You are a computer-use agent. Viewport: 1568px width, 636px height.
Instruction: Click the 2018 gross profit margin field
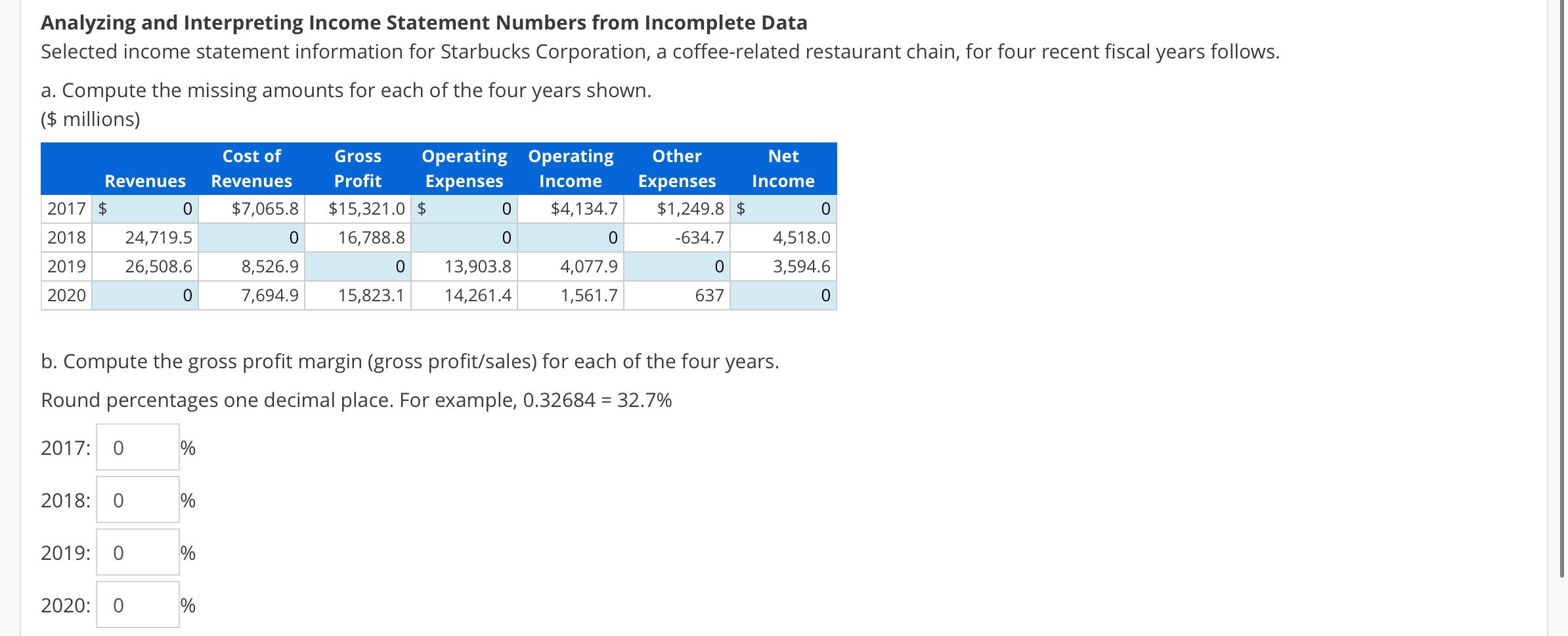pyautogui.click(x=138, y=499)
